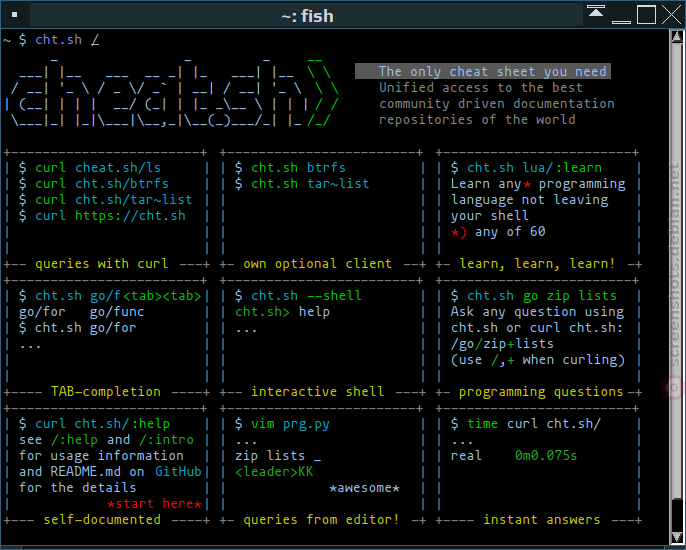Click the '/:intro' reference
The height and width of the screenshot is (550, 686).
tap(166, 440)
